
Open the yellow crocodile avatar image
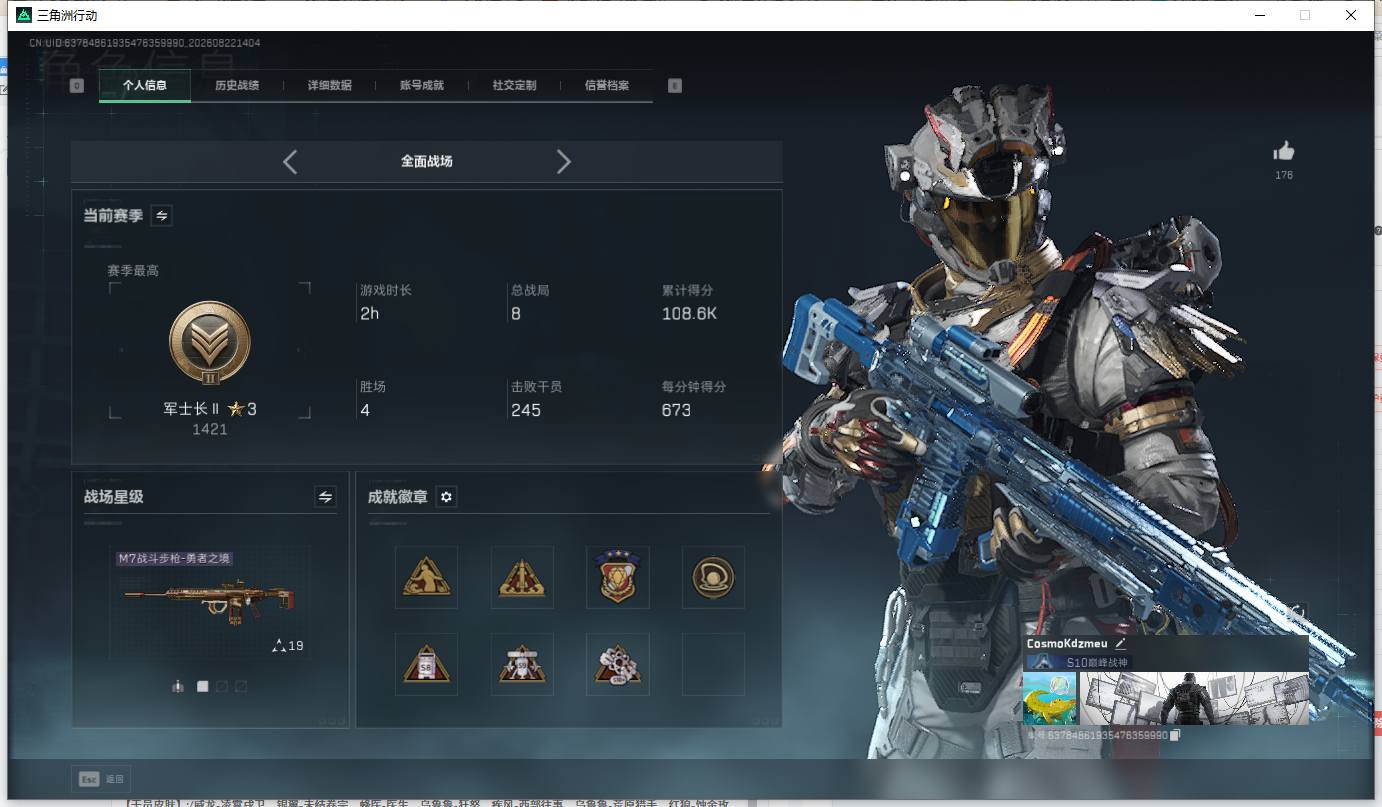tap(1050, 698)
